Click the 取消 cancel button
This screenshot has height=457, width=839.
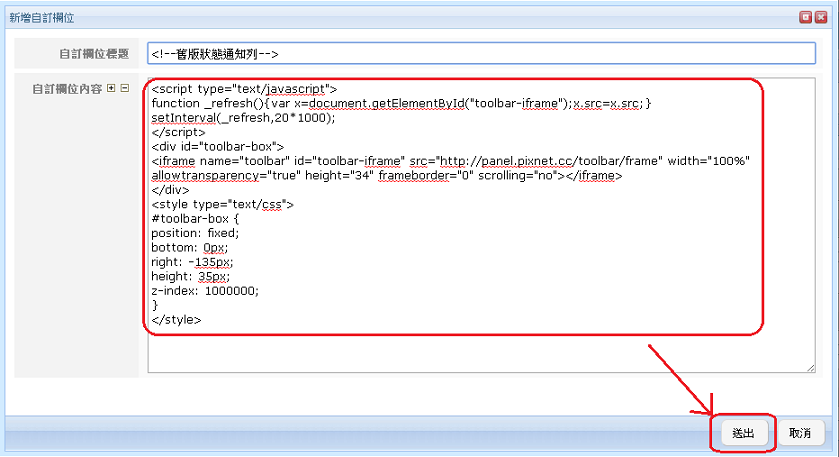point(800,432)
